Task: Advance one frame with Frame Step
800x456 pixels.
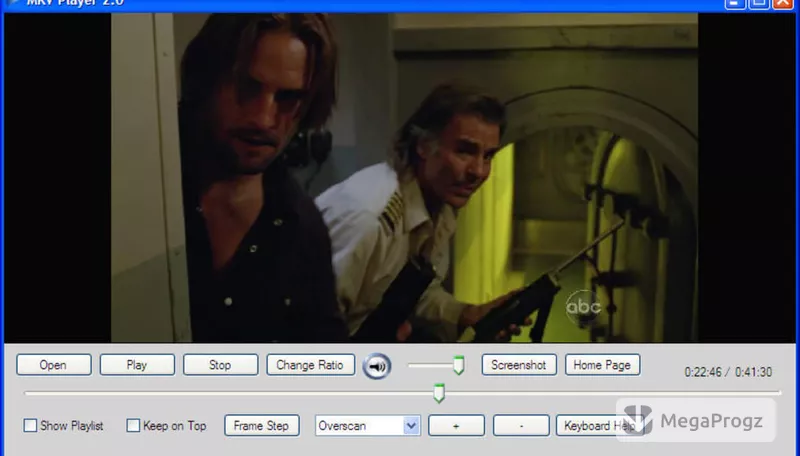Action: (262, 425)
